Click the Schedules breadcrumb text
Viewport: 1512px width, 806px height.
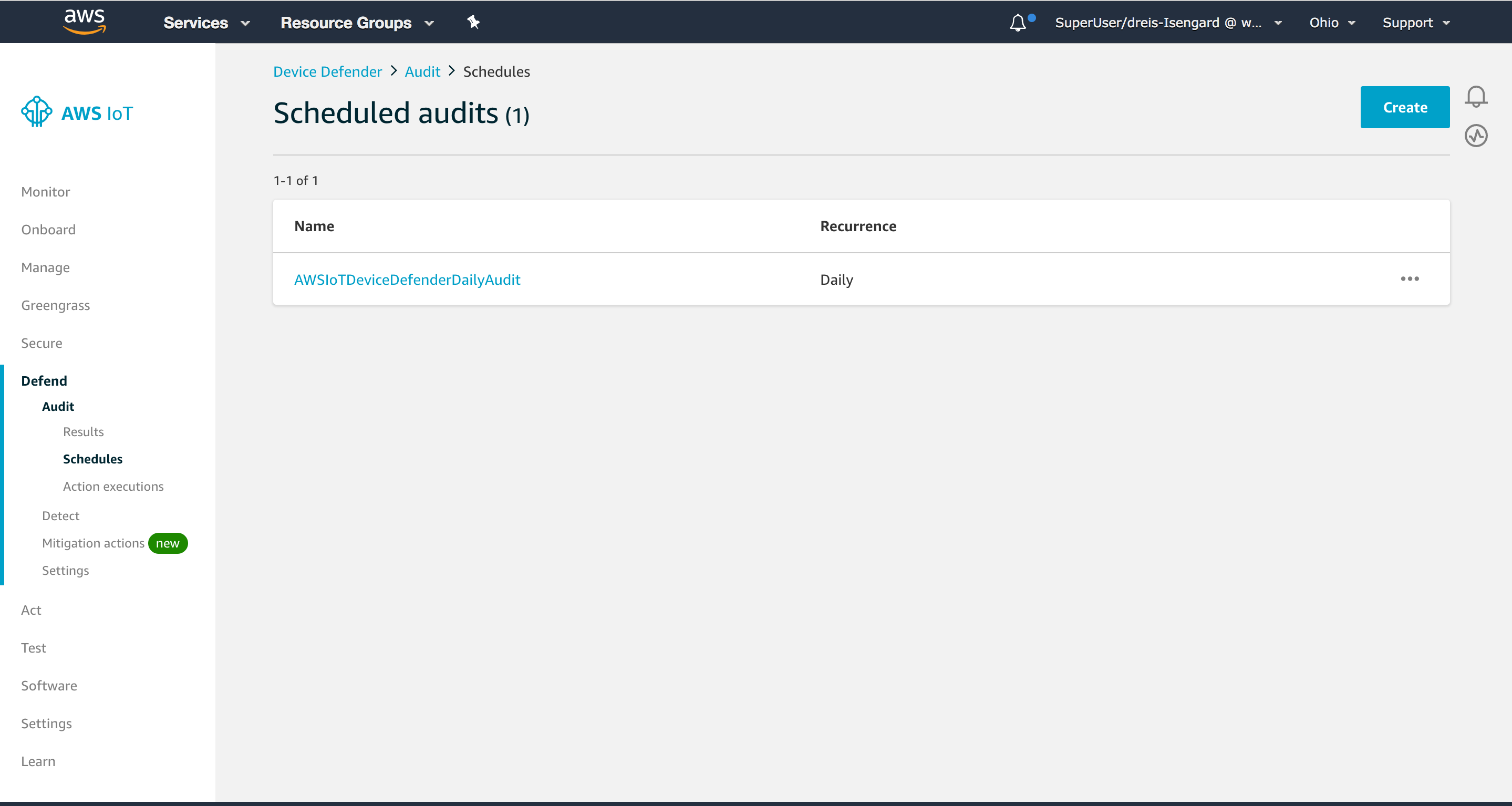(x=496, y=71)
